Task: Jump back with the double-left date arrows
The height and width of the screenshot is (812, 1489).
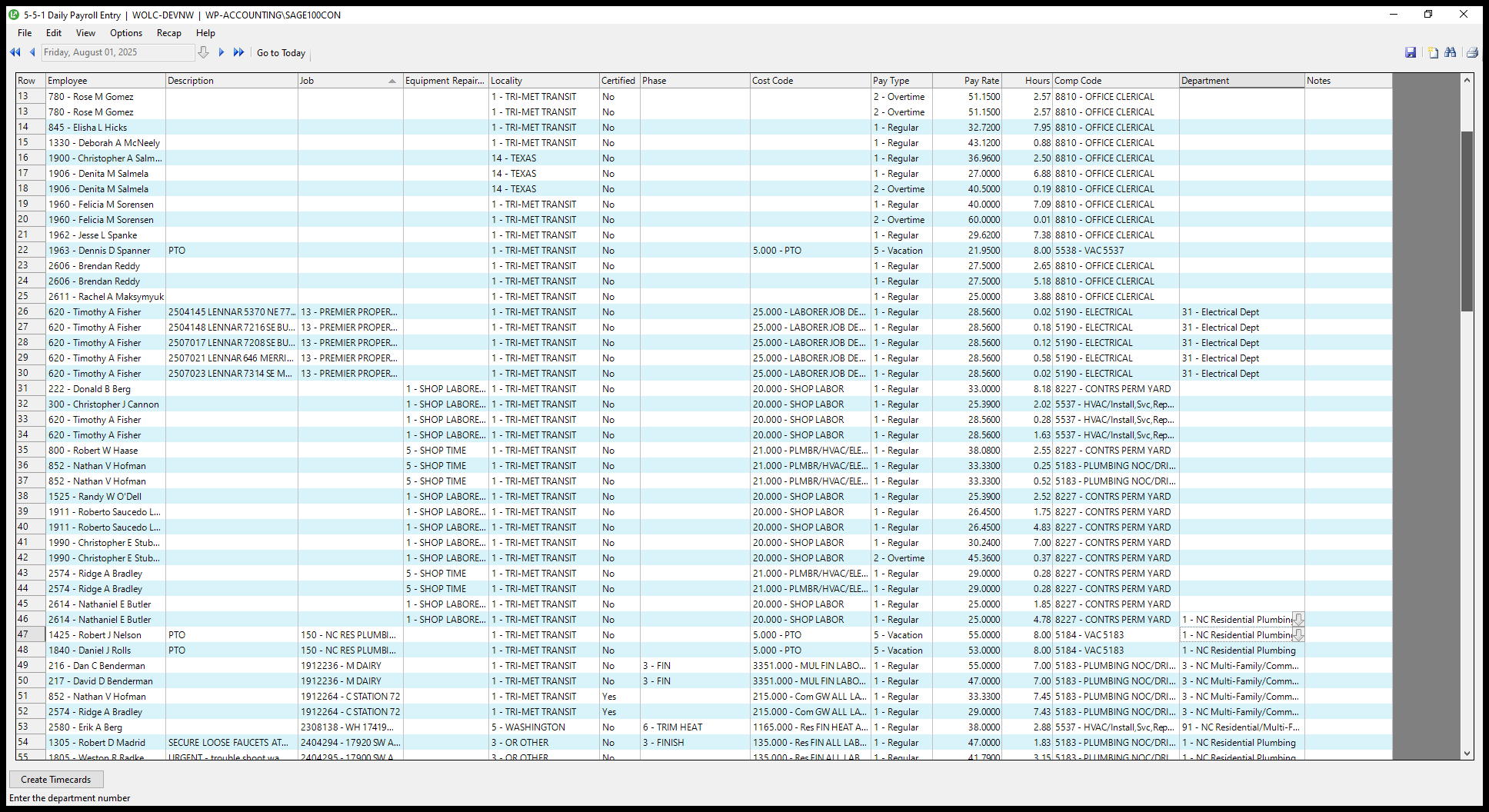Action: pos(15,52)
